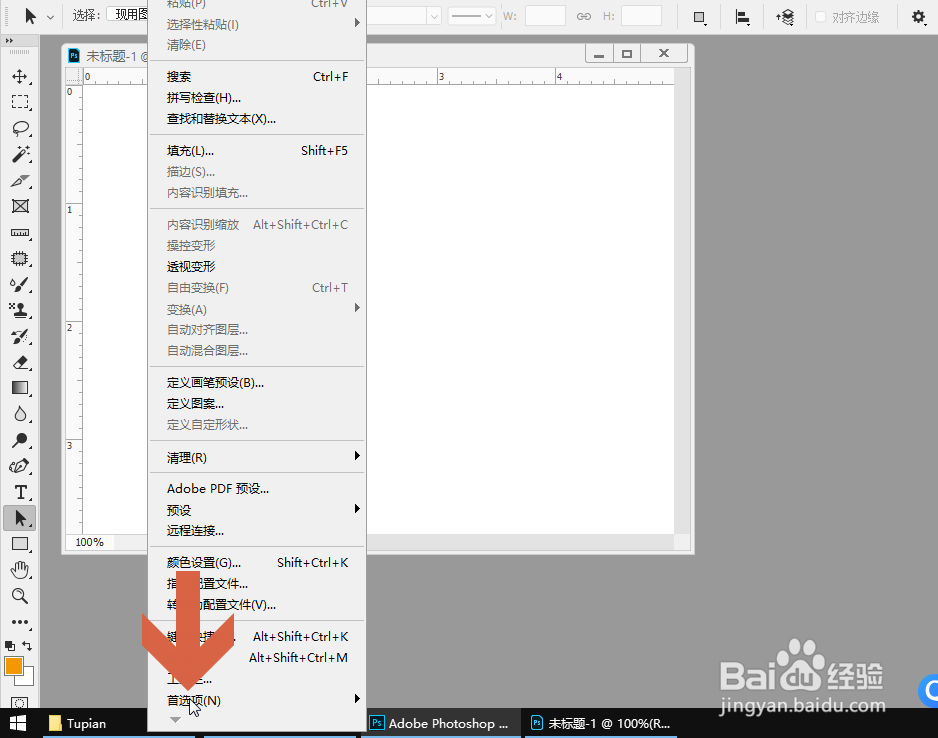Choose 远程连接 menu item

click(x=257, y=530)
